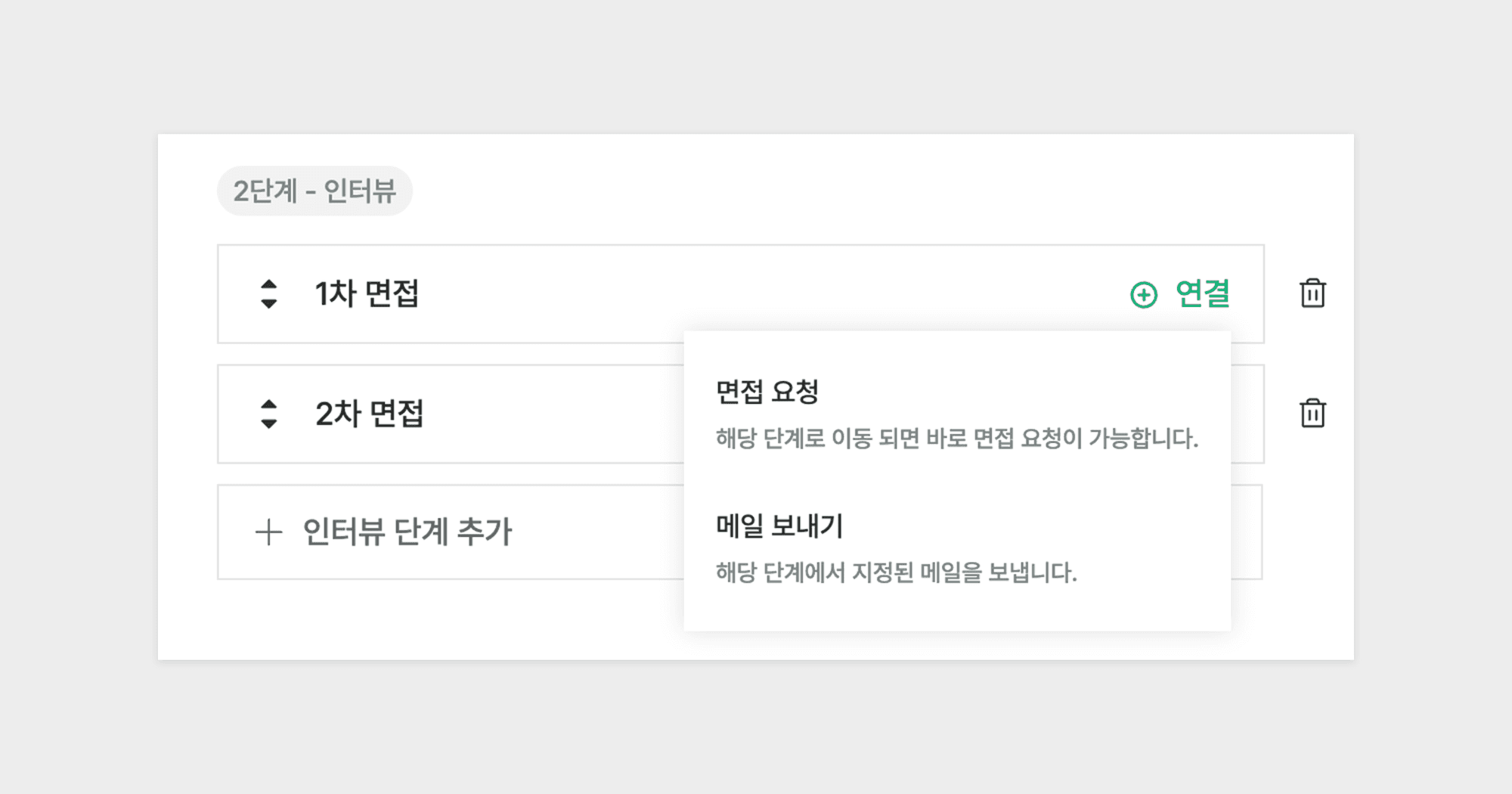Choose 메일 보내기 from the dropdown menu

coord(779,526)
